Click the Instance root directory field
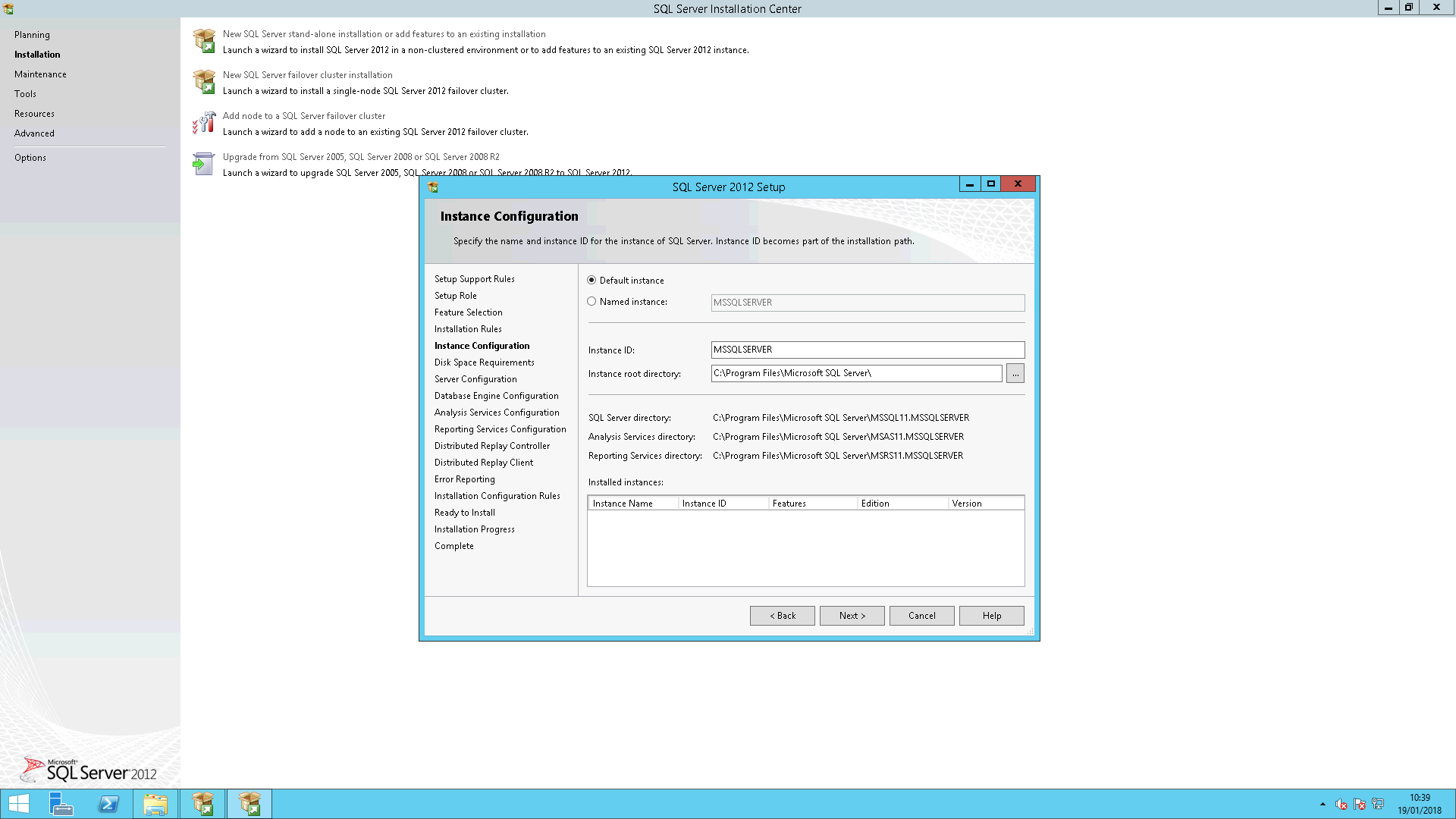 [x=856, y=373]
